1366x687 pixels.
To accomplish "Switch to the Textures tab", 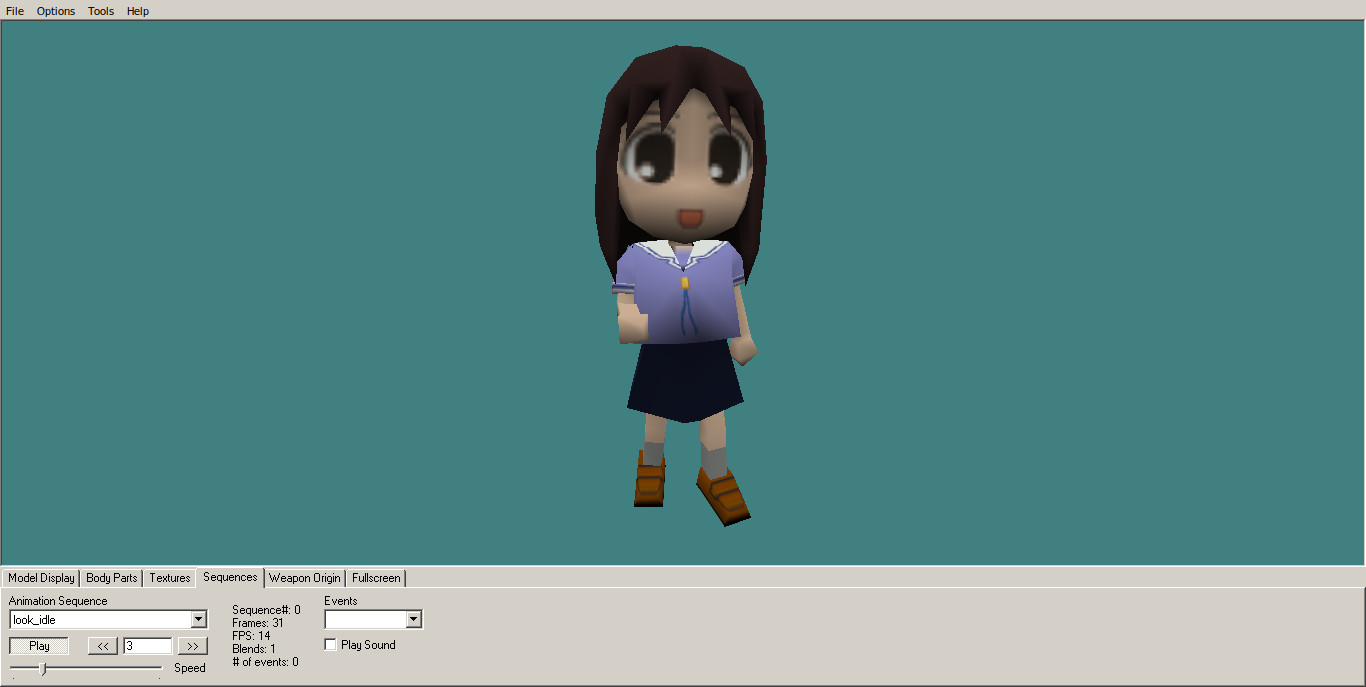I will pyautogui.click(x=170, y=578).
